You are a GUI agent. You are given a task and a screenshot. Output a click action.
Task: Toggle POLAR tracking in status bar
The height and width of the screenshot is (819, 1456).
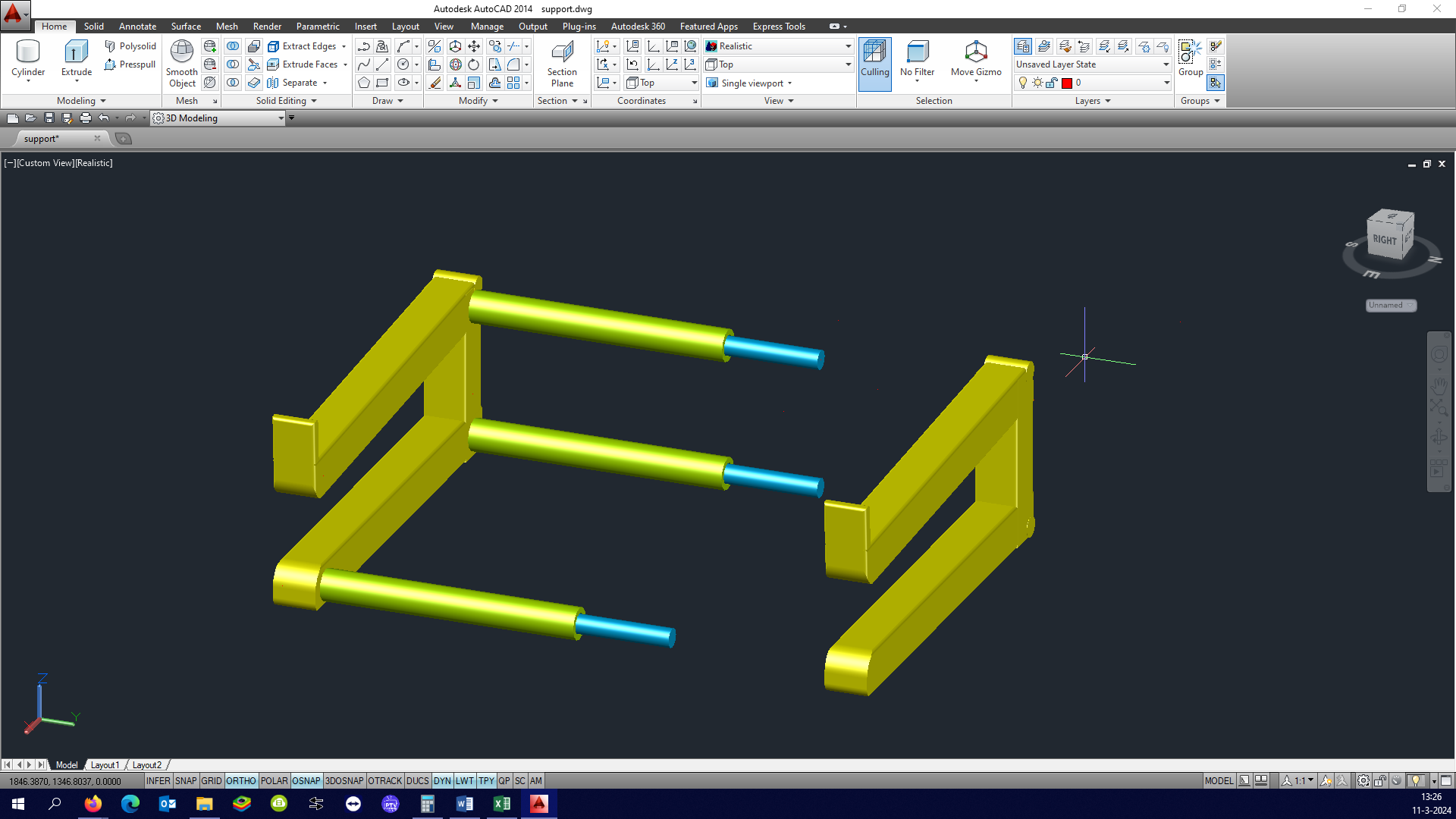pyautogui.click(x=274, y=780)
